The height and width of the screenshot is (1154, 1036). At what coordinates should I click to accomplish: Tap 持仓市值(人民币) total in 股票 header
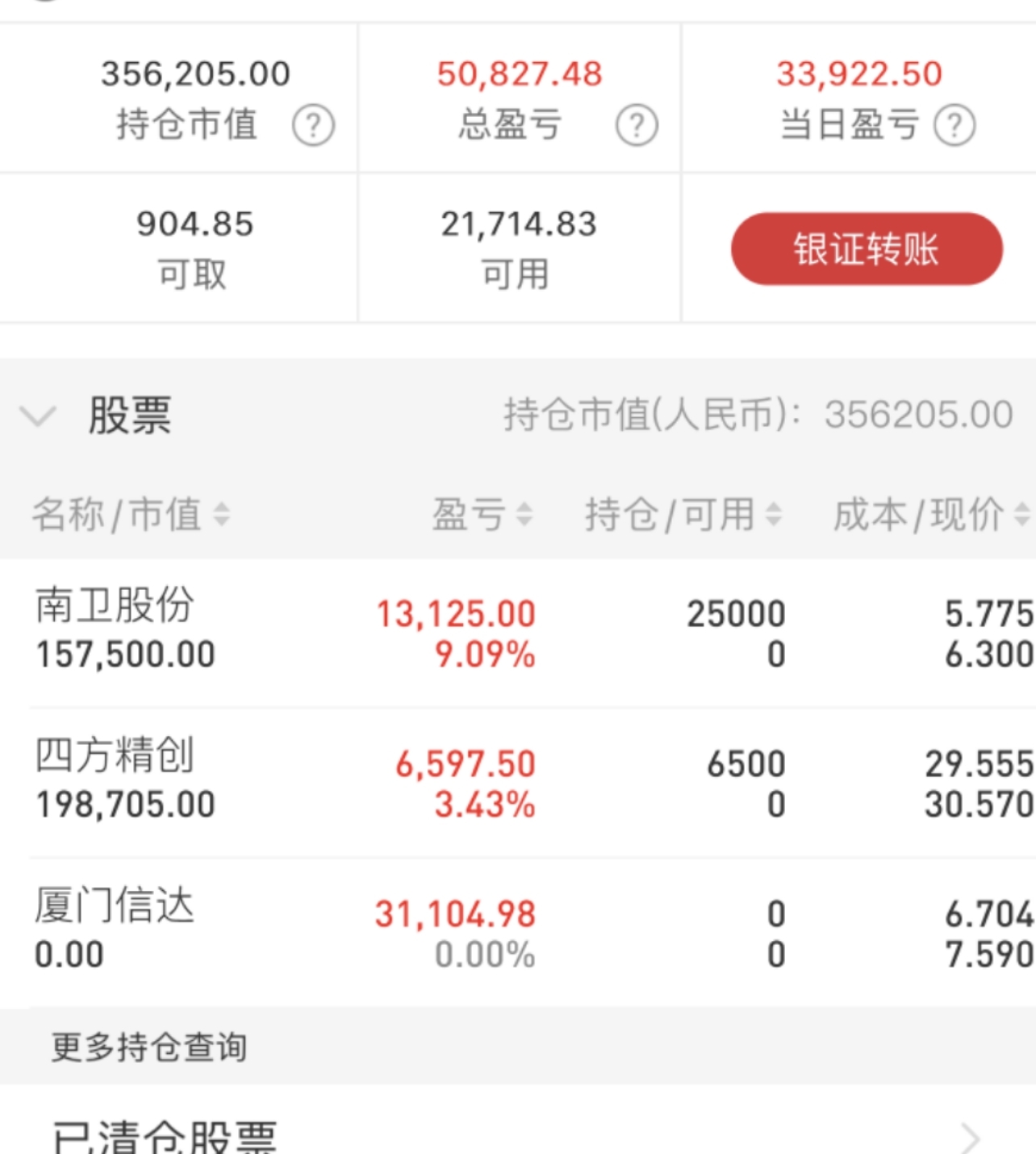point(758,415)
